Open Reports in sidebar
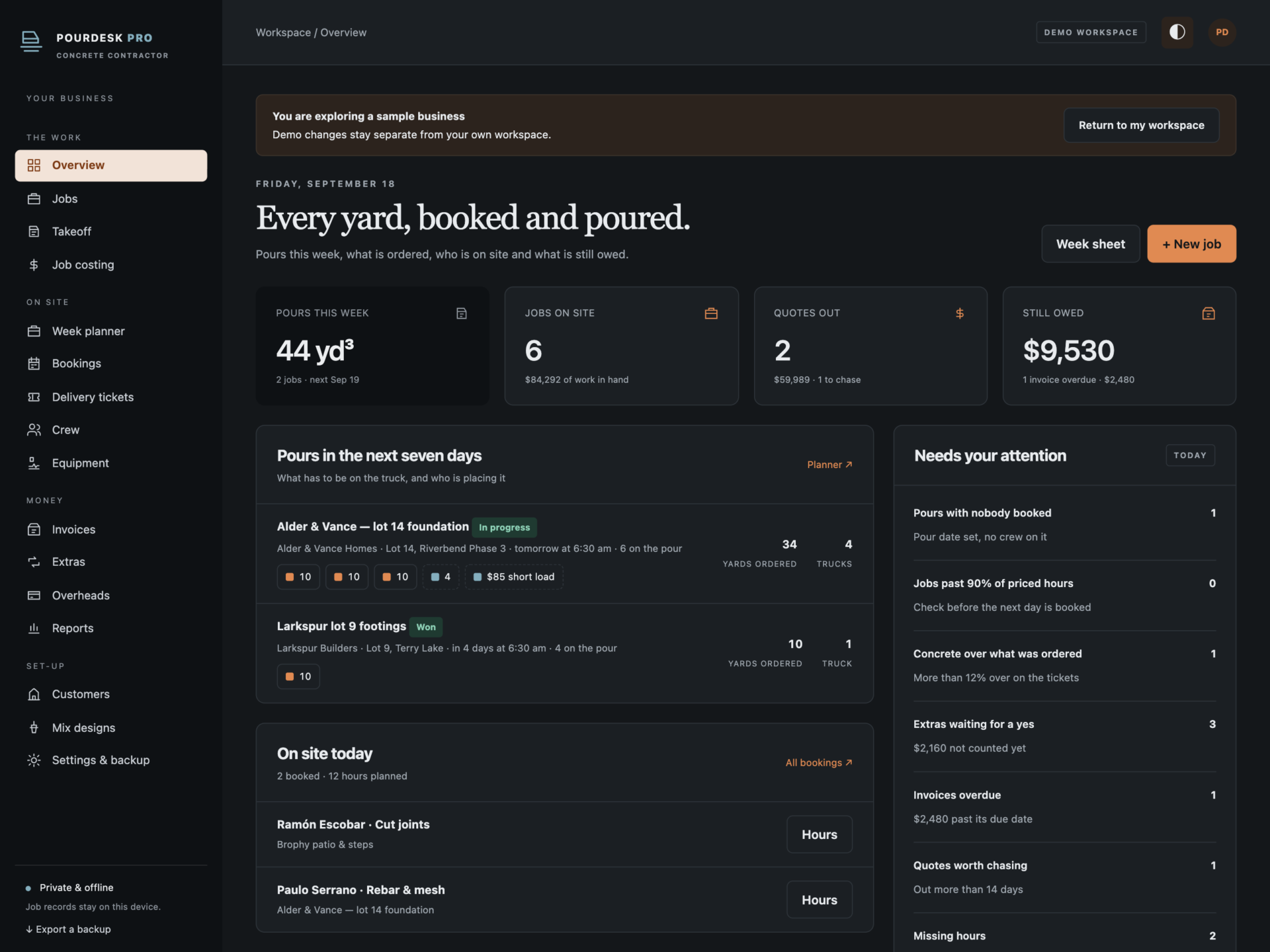The image size is (1270, 952). [111, 628]
